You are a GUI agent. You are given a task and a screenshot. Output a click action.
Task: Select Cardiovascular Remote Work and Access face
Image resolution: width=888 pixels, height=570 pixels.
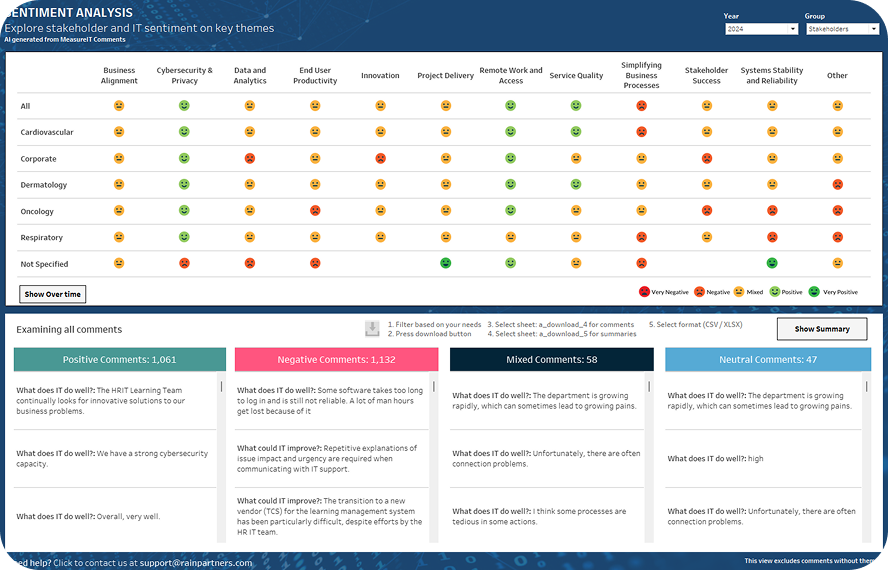510,132
